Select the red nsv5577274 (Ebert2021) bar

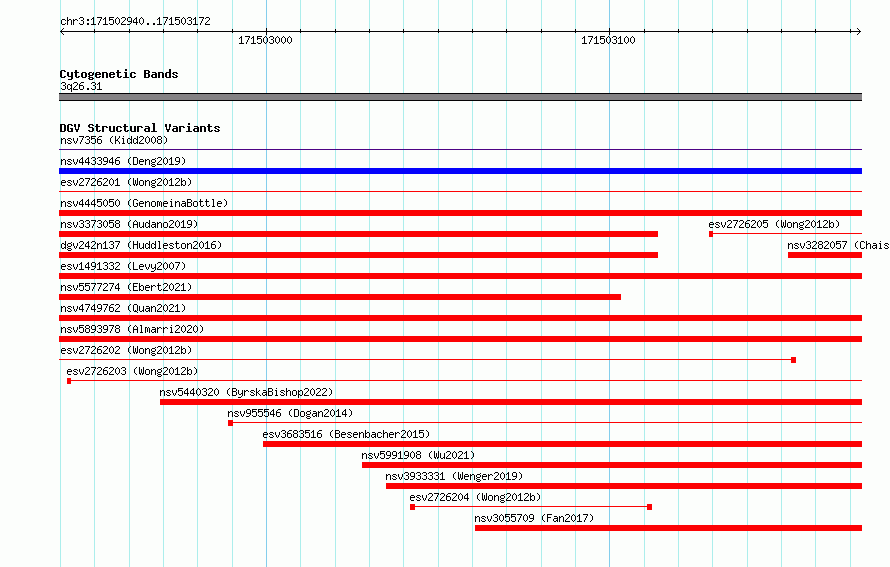coord(340,297)
